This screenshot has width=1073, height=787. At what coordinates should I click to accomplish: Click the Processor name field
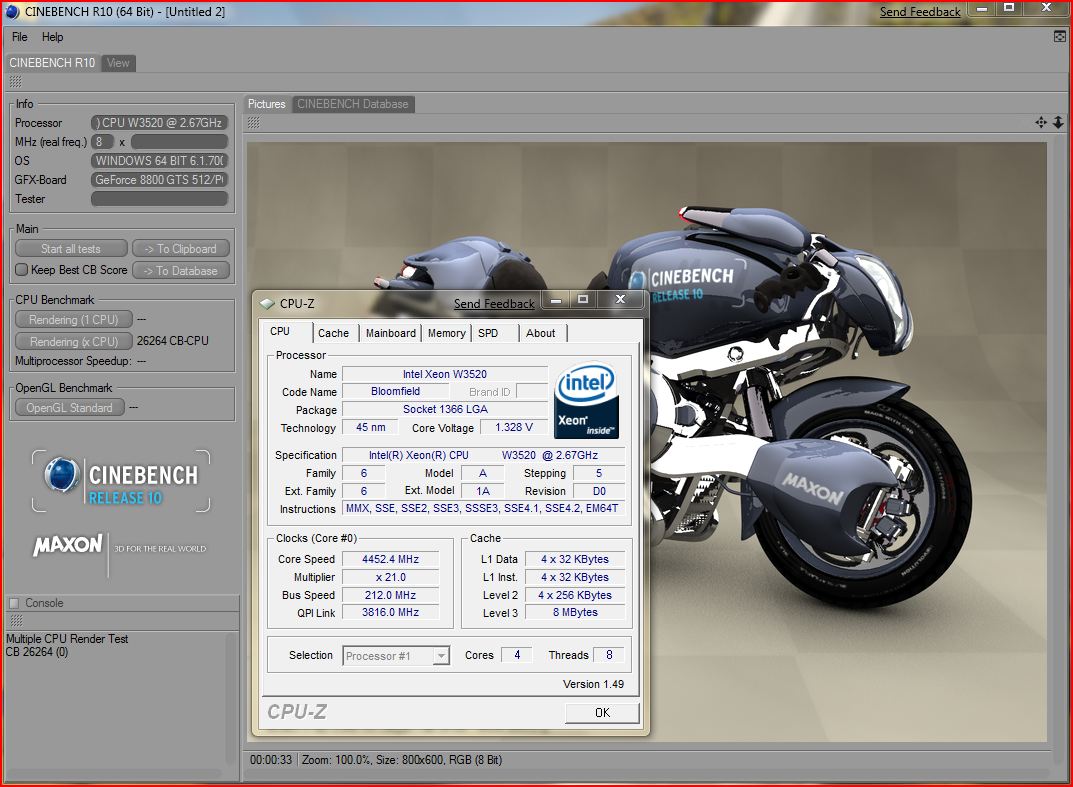[159, 122]
